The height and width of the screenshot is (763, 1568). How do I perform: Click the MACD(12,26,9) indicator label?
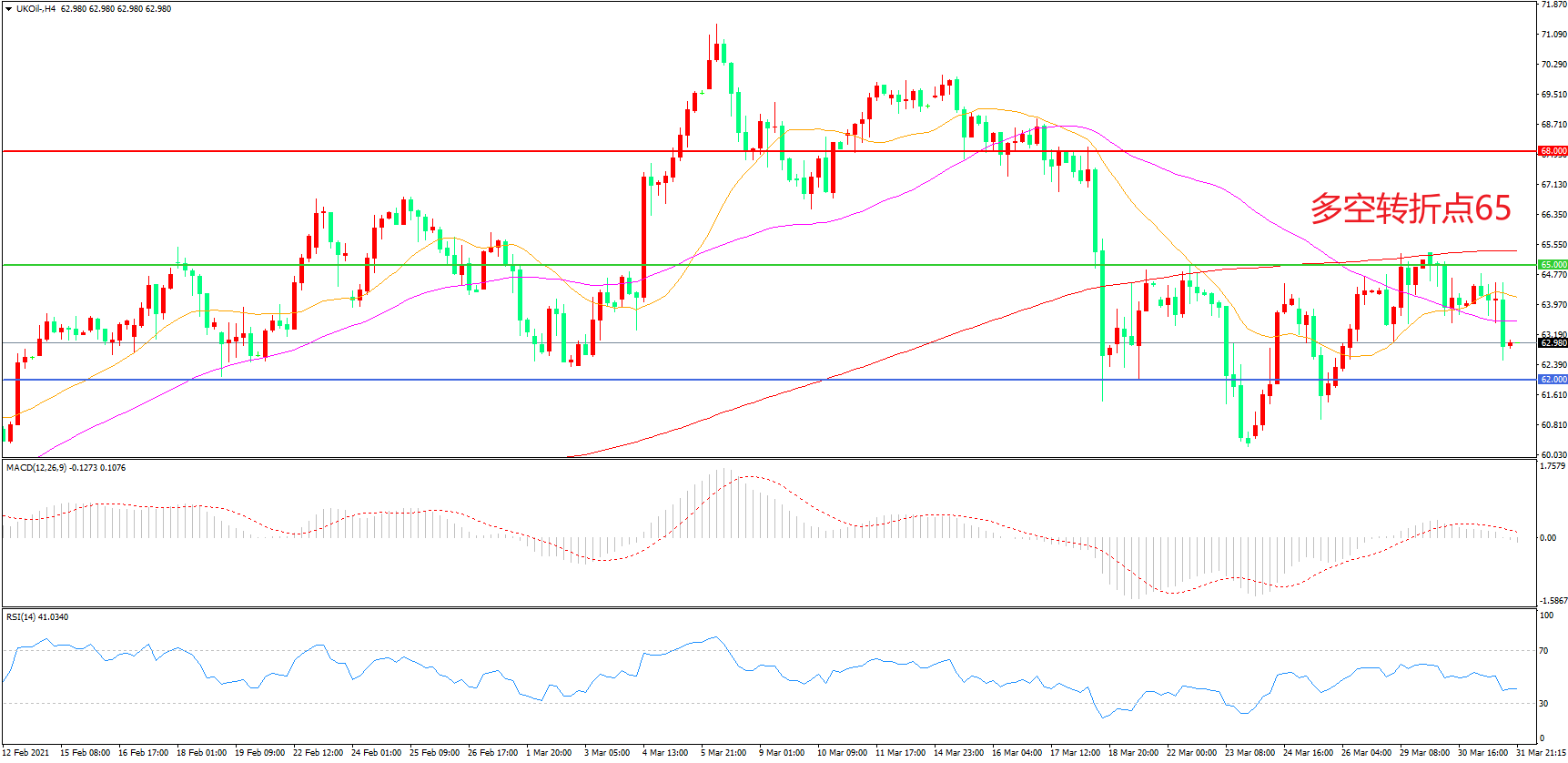click(36, 468)
